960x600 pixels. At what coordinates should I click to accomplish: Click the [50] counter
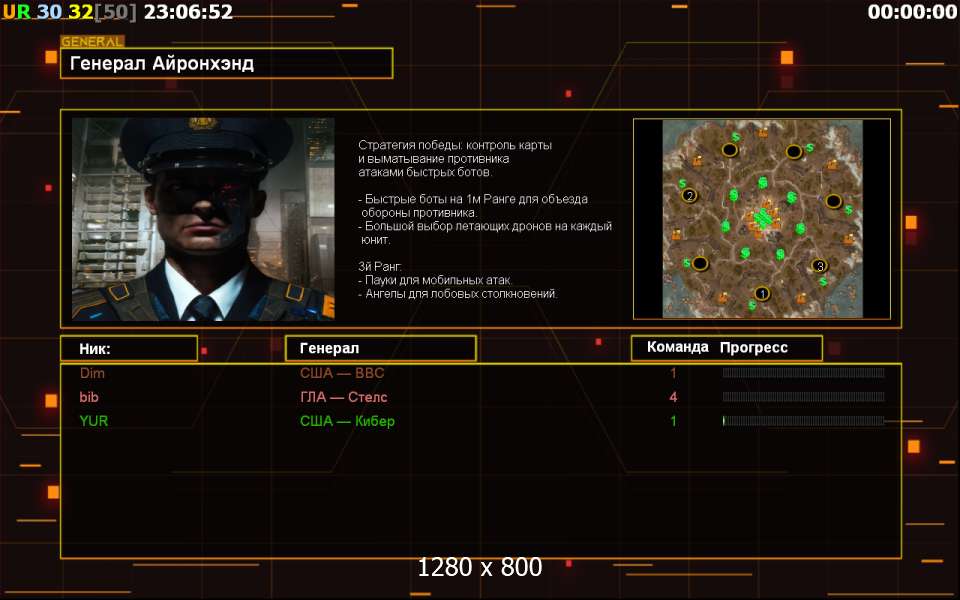click(x=115, y=12)
